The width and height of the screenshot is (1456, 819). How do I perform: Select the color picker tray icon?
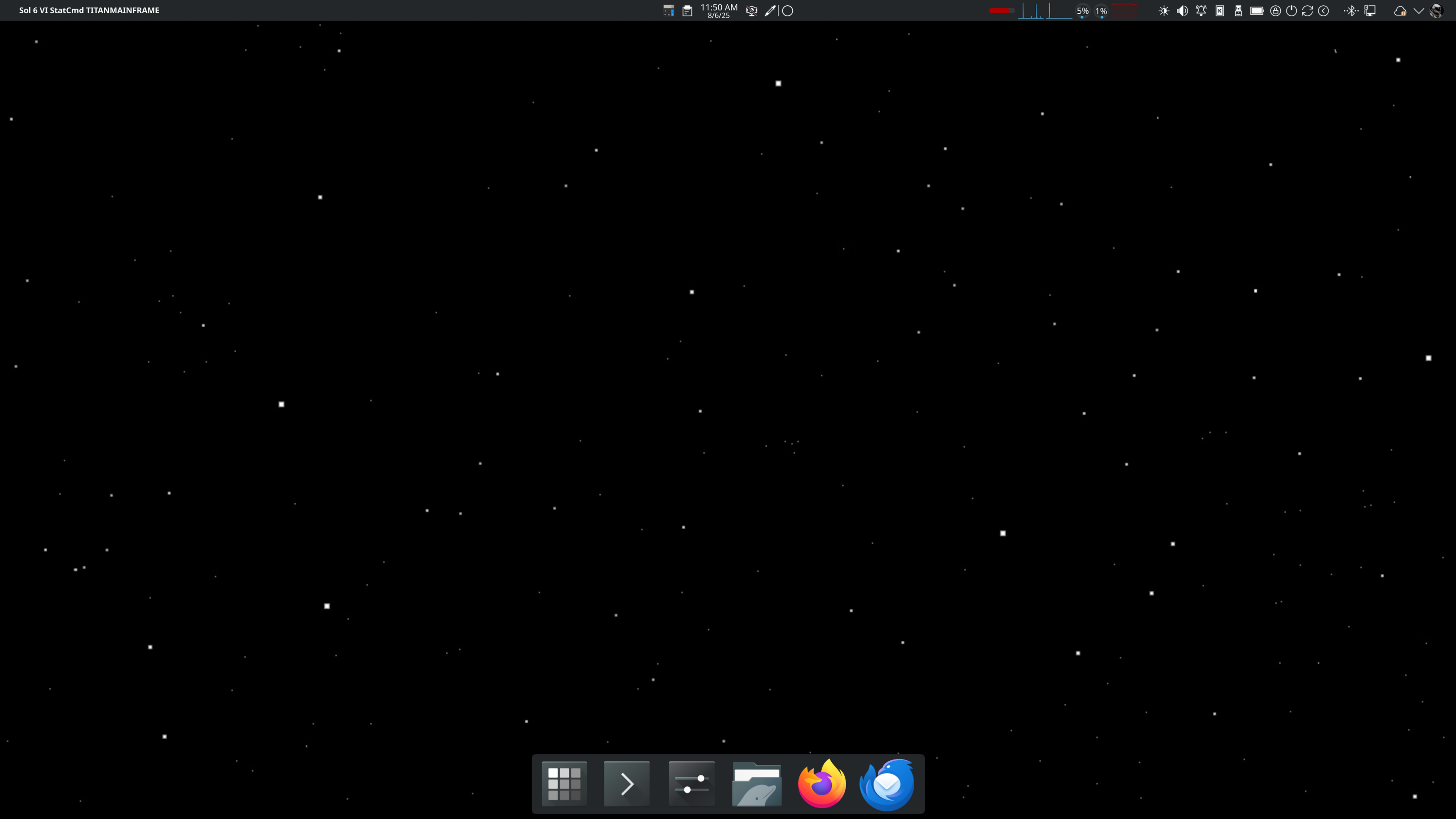pyautogui.click(x=770, y=10)
